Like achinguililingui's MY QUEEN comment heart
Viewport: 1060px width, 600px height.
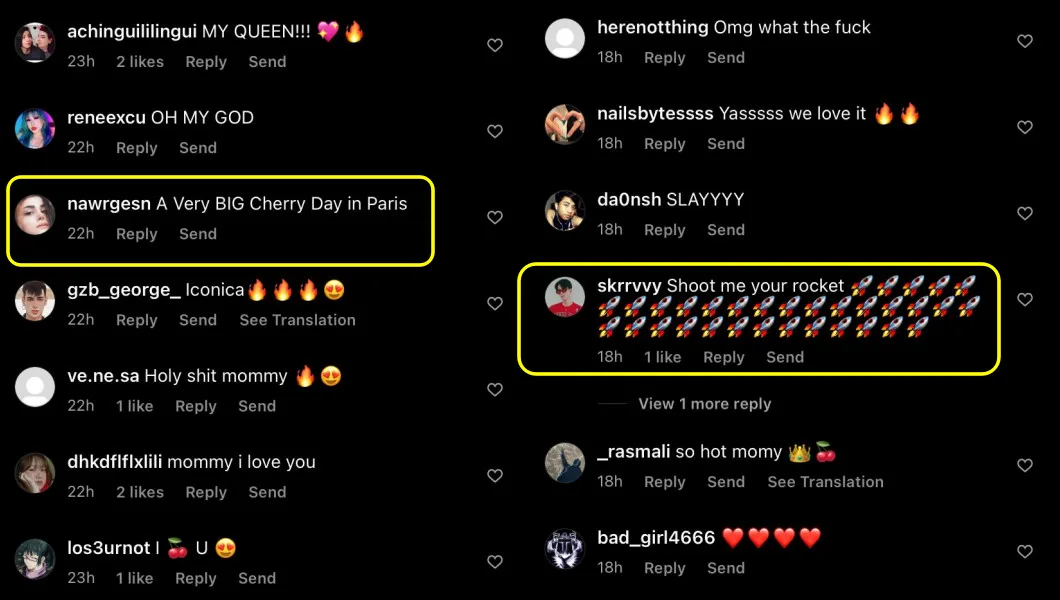[495, 45]
